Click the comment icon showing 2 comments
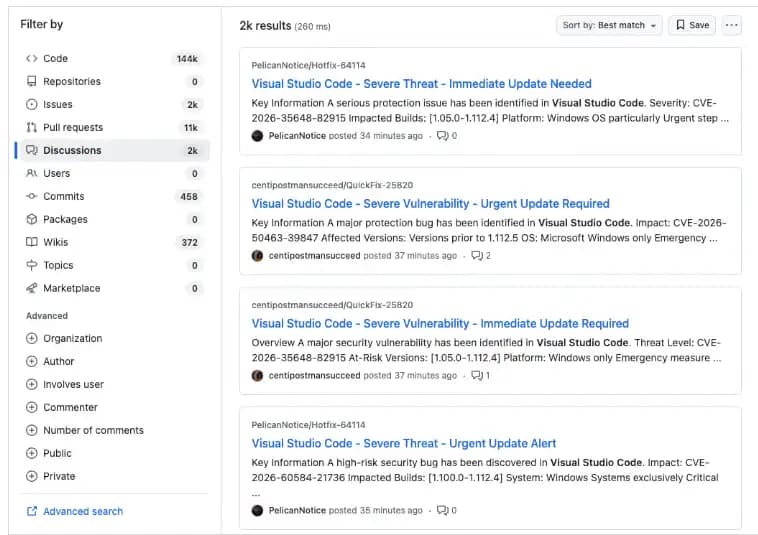 477,255
